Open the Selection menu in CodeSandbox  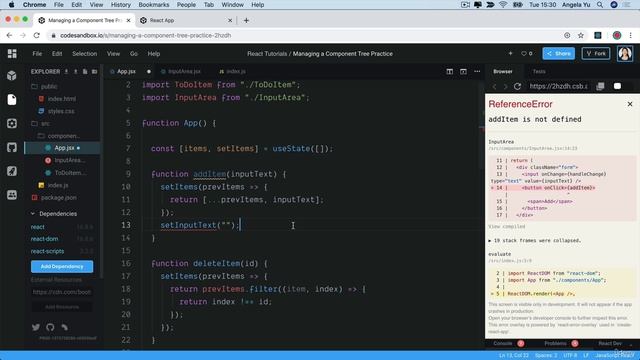tap(84, 53)
